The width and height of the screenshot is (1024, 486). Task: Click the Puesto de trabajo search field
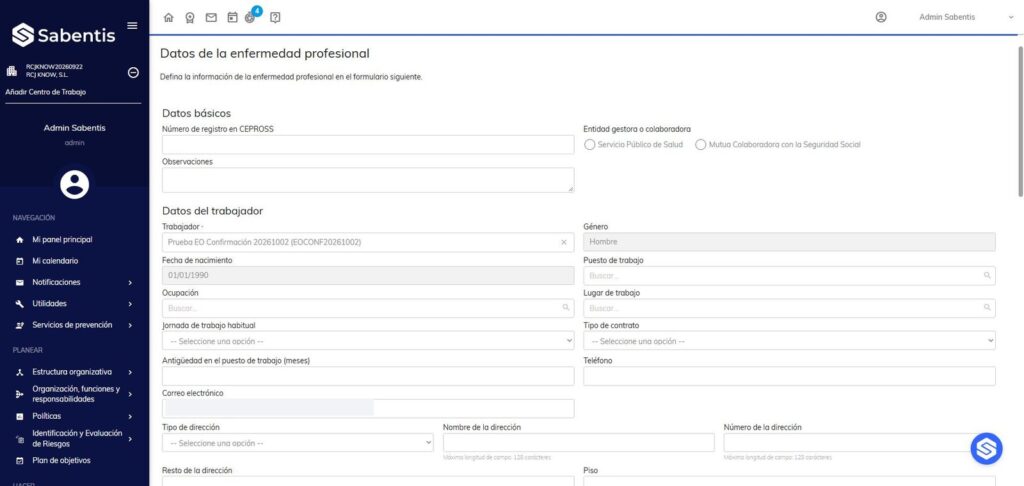coord(790,276)
